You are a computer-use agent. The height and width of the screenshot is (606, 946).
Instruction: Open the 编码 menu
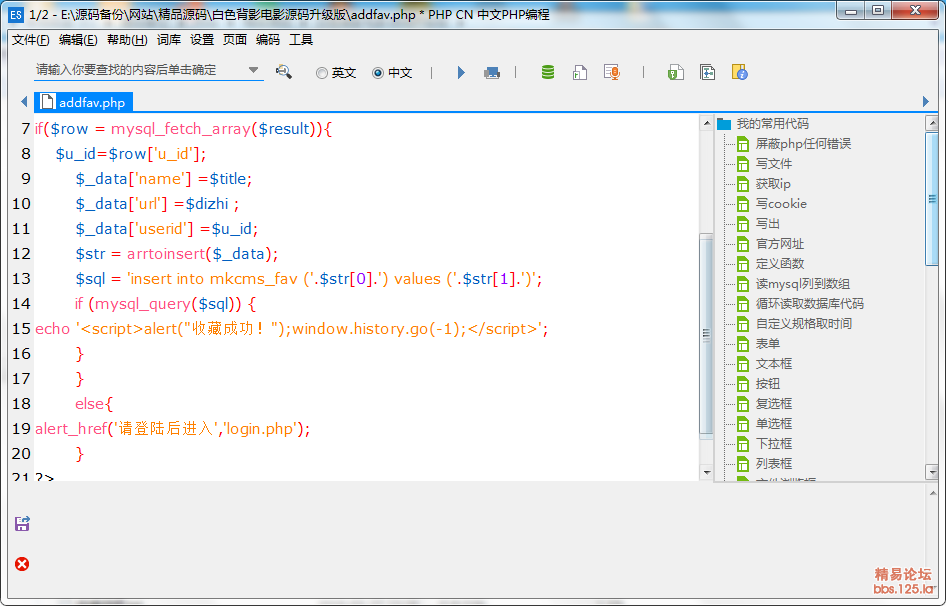click(268, 40)
